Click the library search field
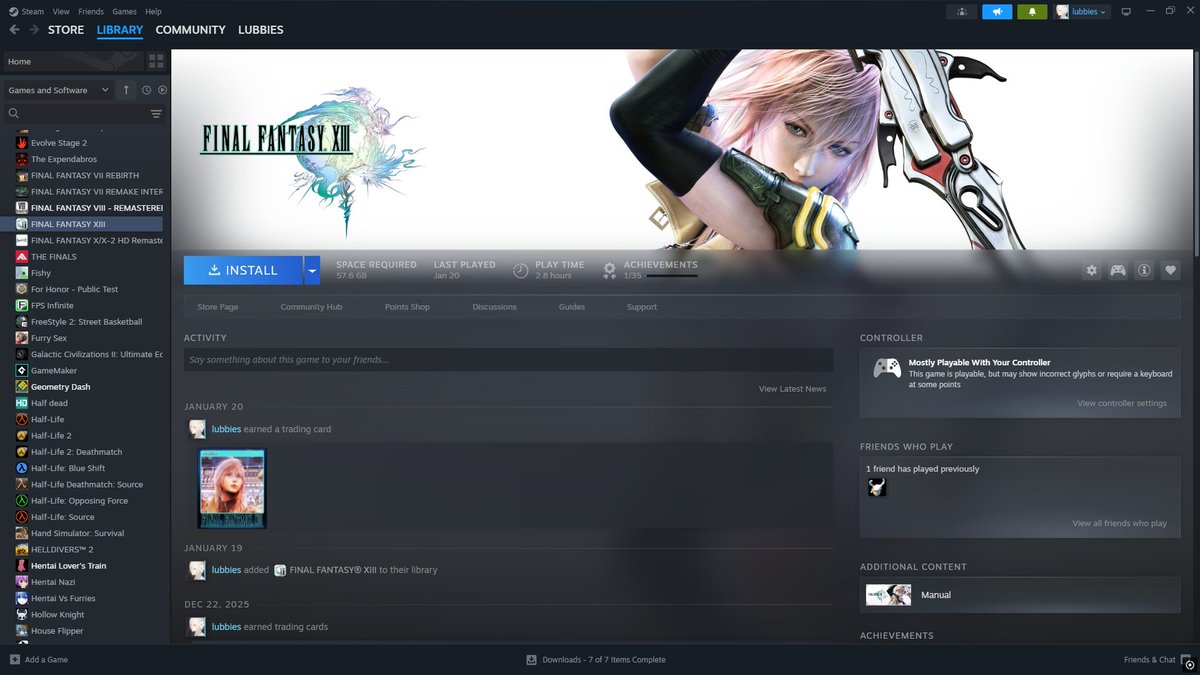 click(75, 114)
